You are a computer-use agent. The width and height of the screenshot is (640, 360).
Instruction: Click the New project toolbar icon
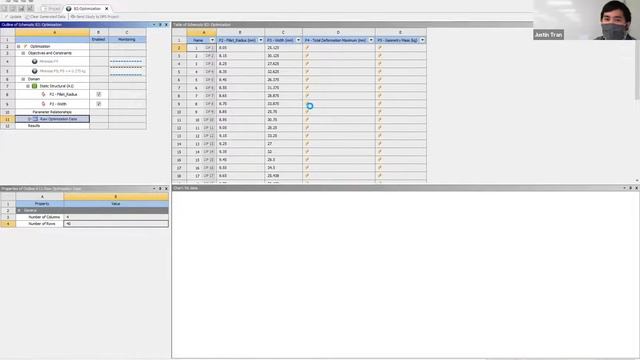4,8
